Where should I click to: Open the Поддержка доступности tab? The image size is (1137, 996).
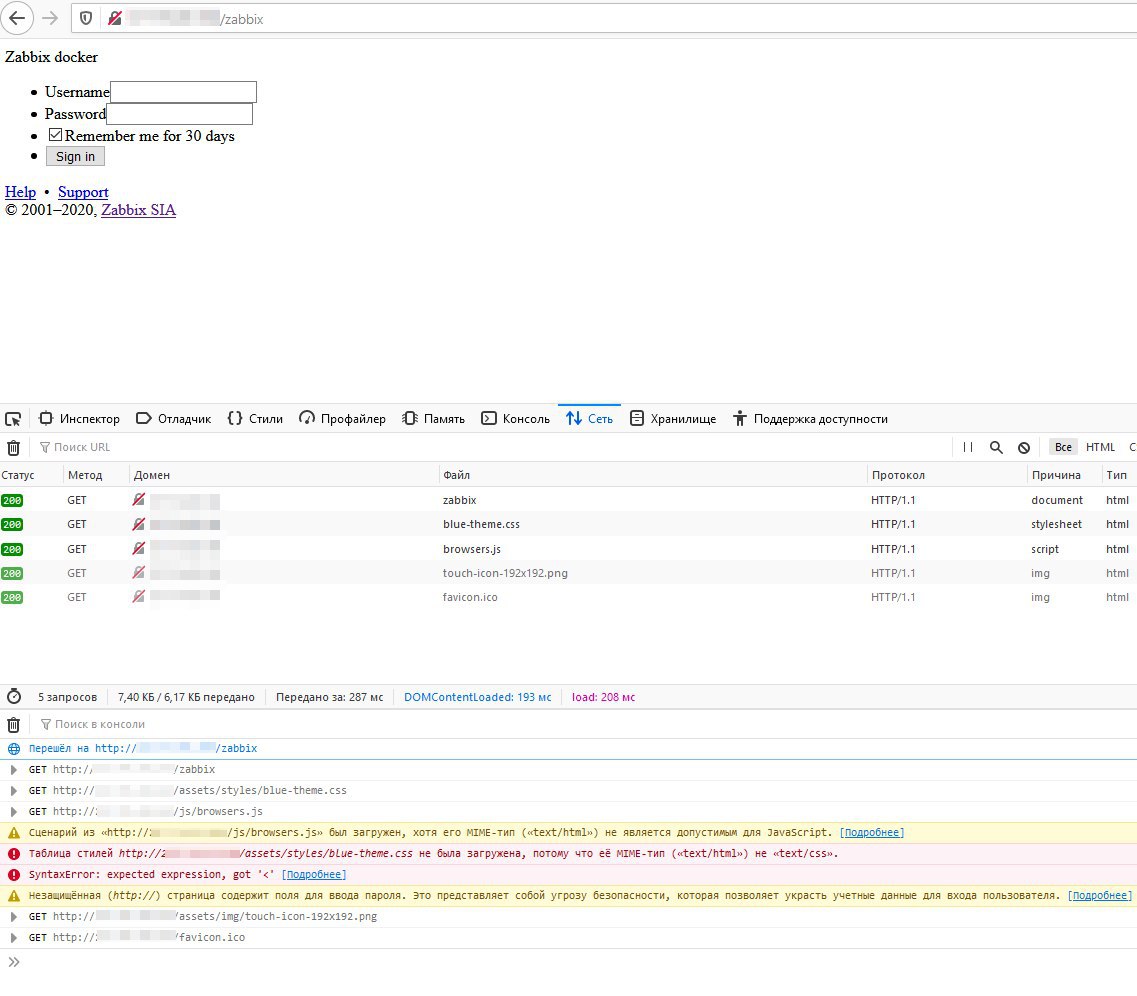pyautogui.click(x=810, y=419)
